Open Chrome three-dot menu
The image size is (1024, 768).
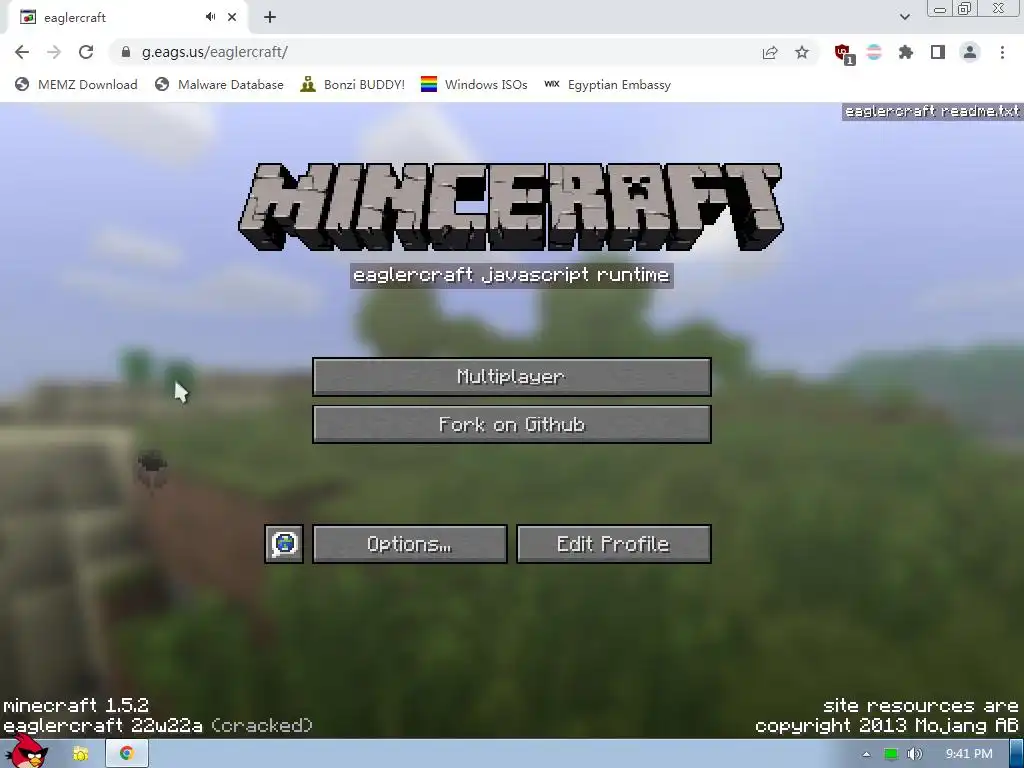[x=1002, y=52]
